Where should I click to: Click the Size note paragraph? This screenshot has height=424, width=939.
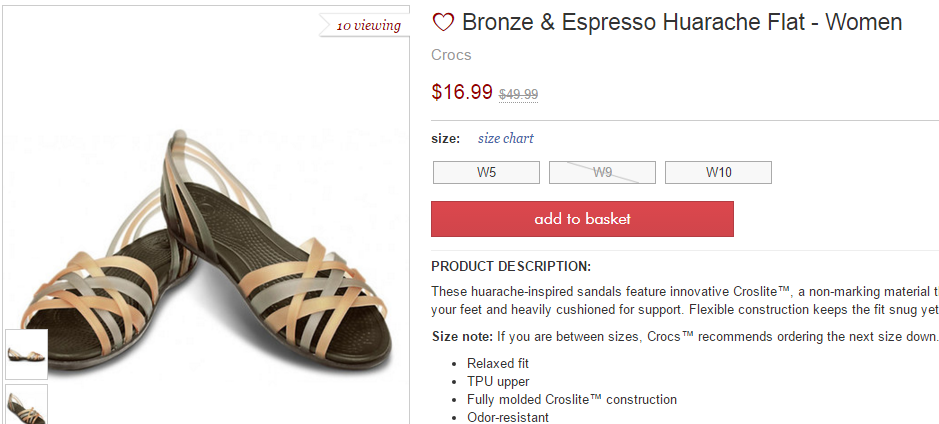(x=684, y=336)
